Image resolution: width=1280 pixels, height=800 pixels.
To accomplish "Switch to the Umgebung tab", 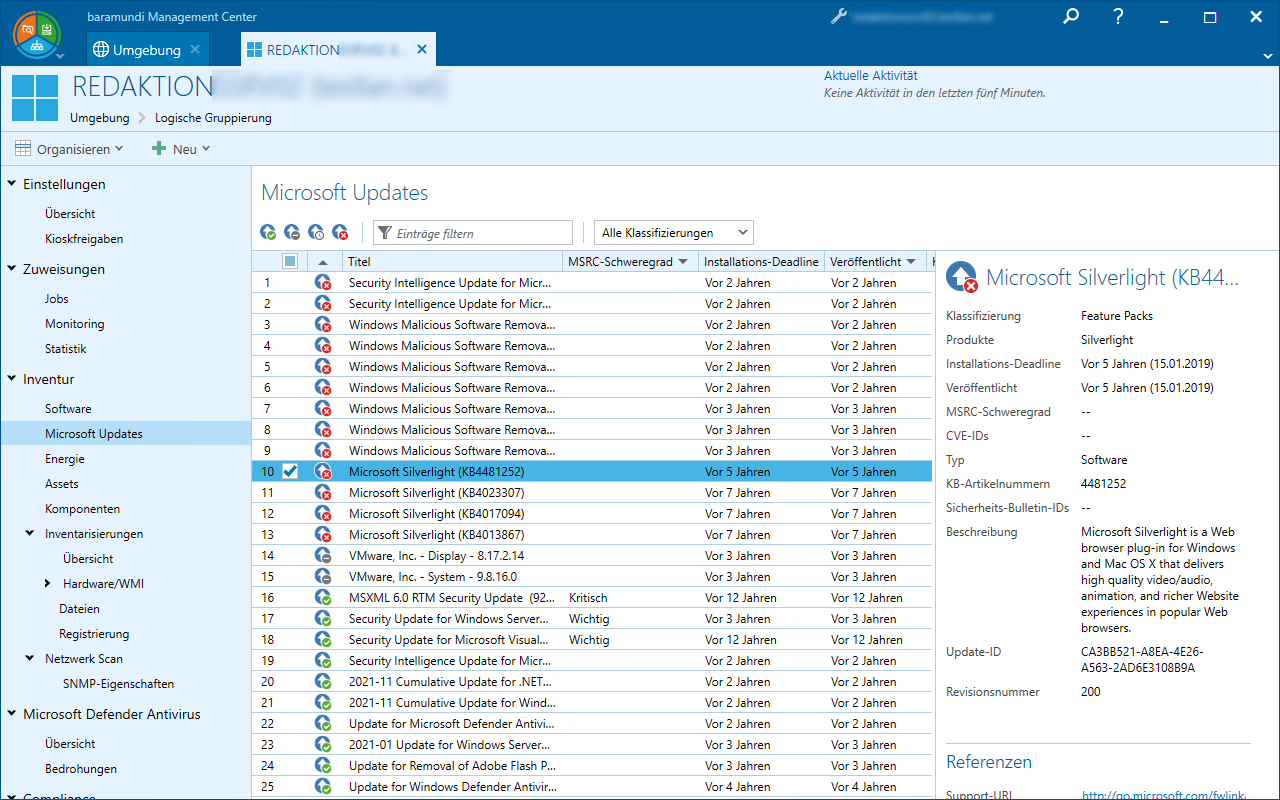I will tap(146, 50).
